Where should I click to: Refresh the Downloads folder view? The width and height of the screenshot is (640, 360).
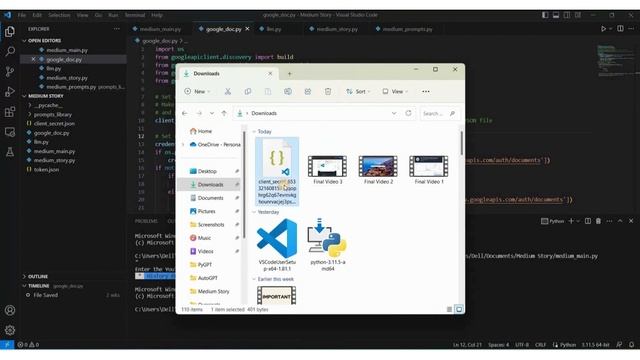(408, 113)
